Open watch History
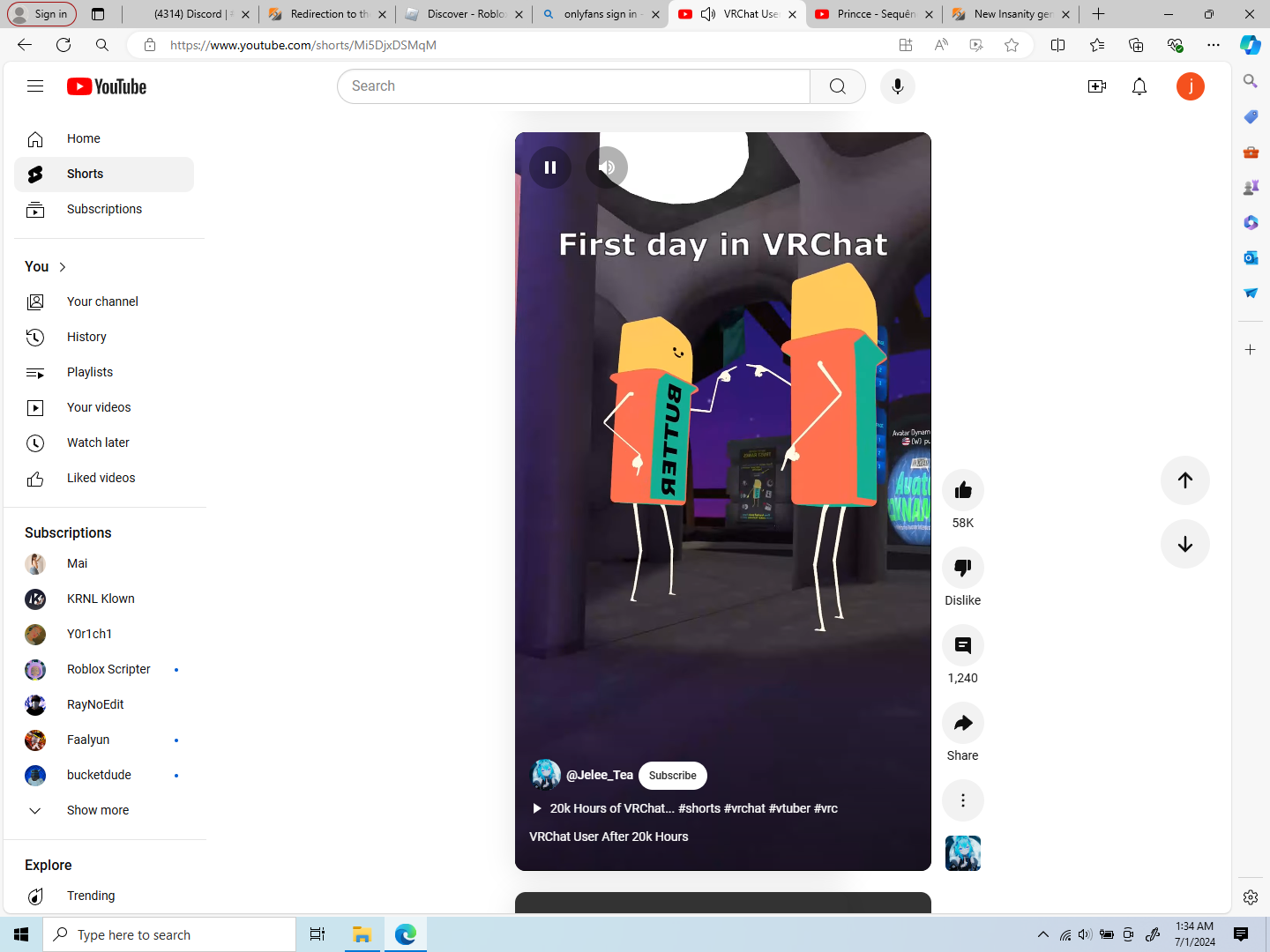 (104, 337)
